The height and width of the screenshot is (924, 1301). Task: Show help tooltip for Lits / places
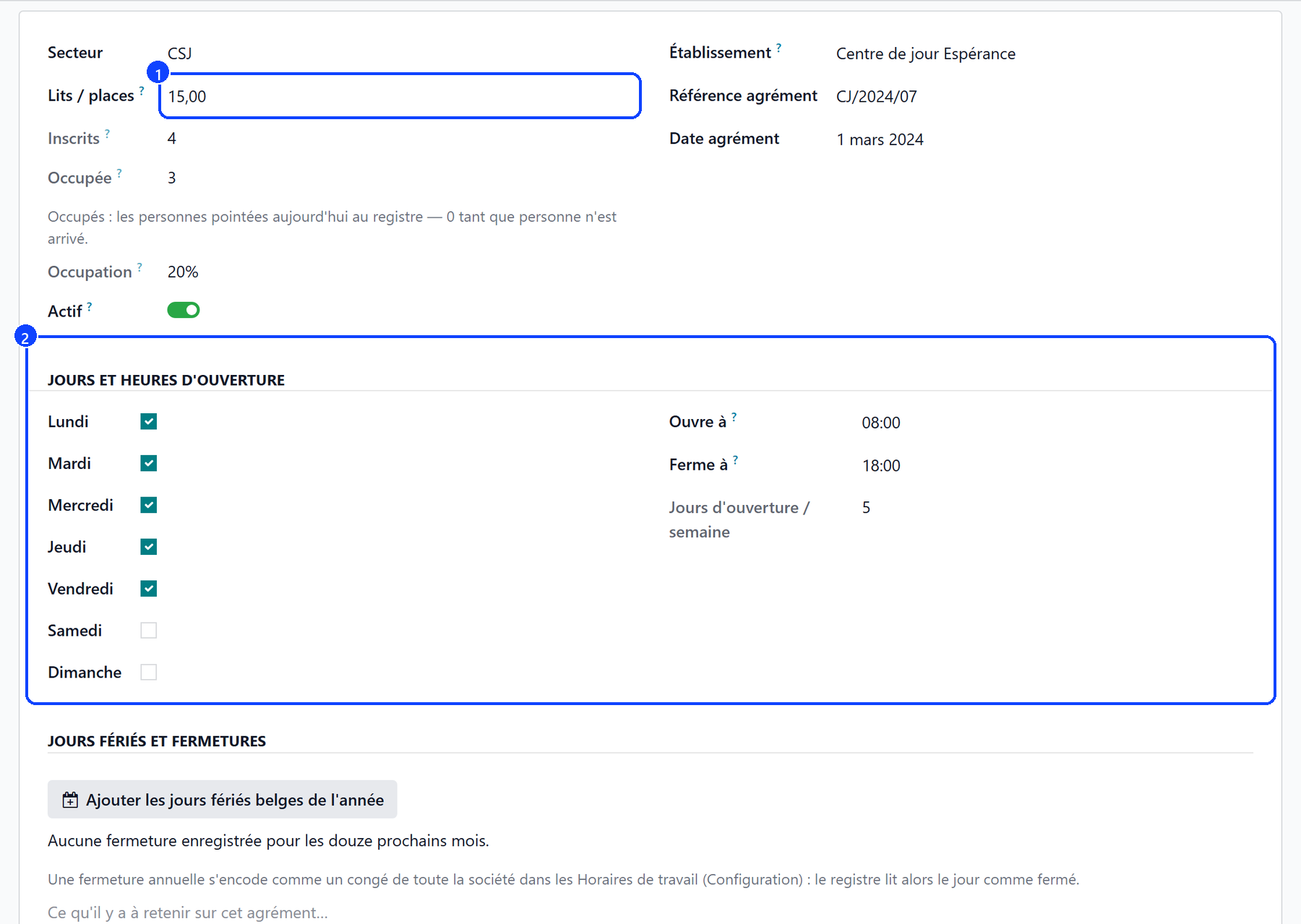(x=142, y=90)
